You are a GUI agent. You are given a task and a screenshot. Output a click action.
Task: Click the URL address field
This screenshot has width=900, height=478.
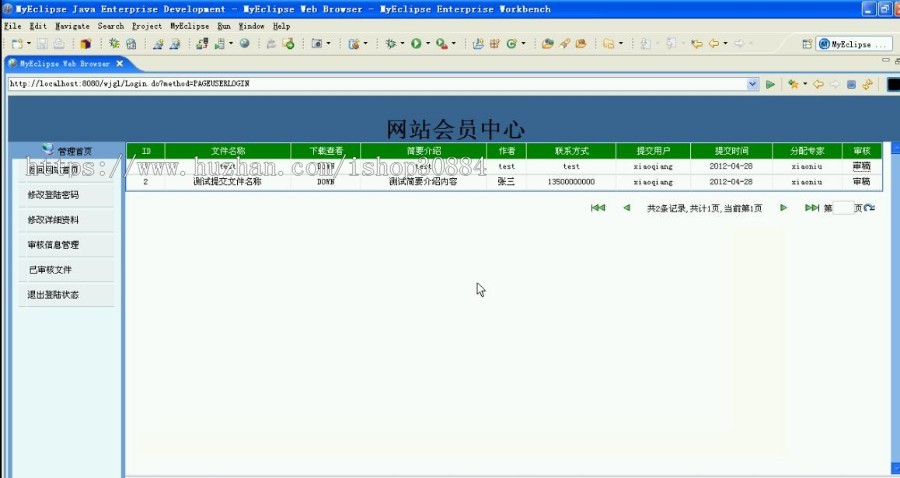coord(377,84)
